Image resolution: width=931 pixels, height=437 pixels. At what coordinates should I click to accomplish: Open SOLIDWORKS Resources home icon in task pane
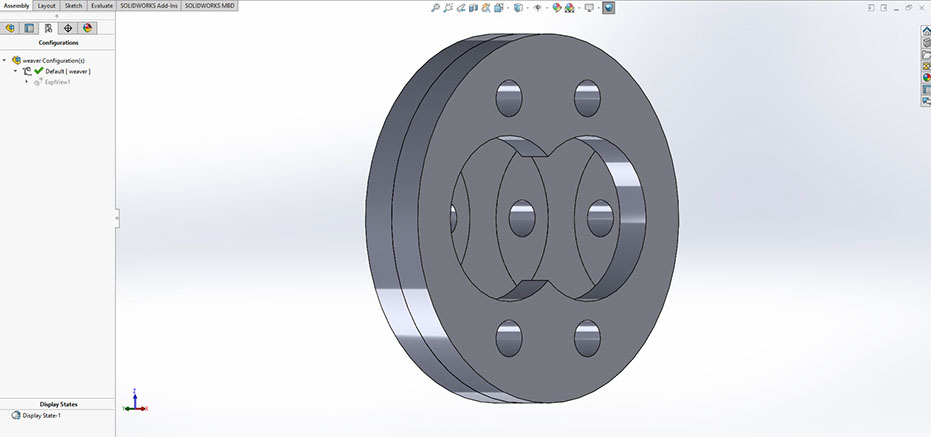click(x=925, y=30)
